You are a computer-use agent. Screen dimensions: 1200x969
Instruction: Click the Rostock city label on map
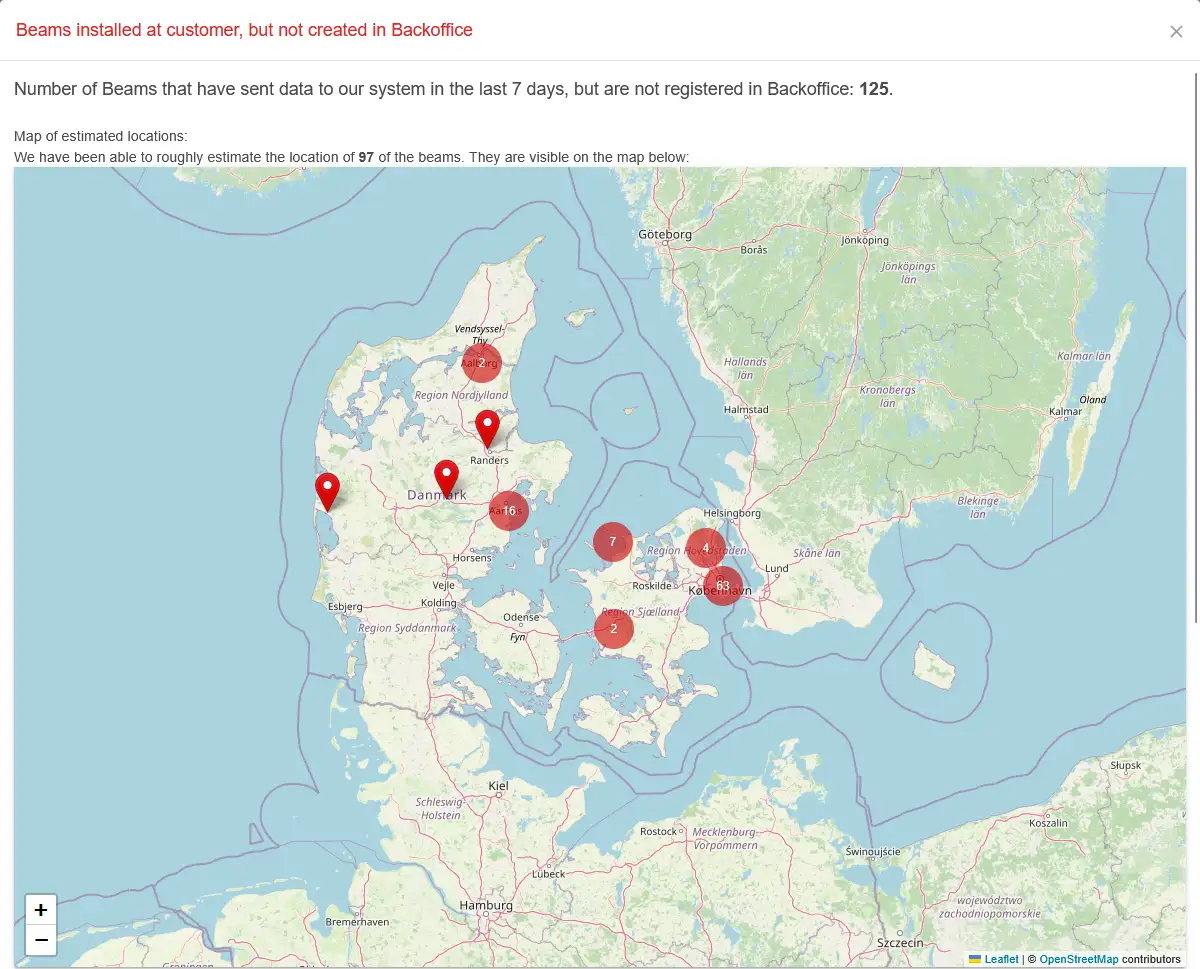659,831
